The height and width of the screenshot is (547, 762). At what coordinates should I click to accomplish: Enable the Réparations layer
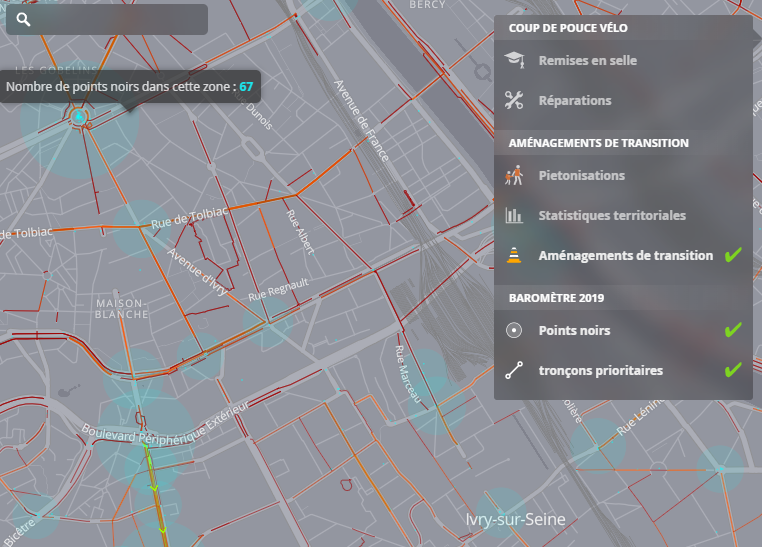coord(574,100)
